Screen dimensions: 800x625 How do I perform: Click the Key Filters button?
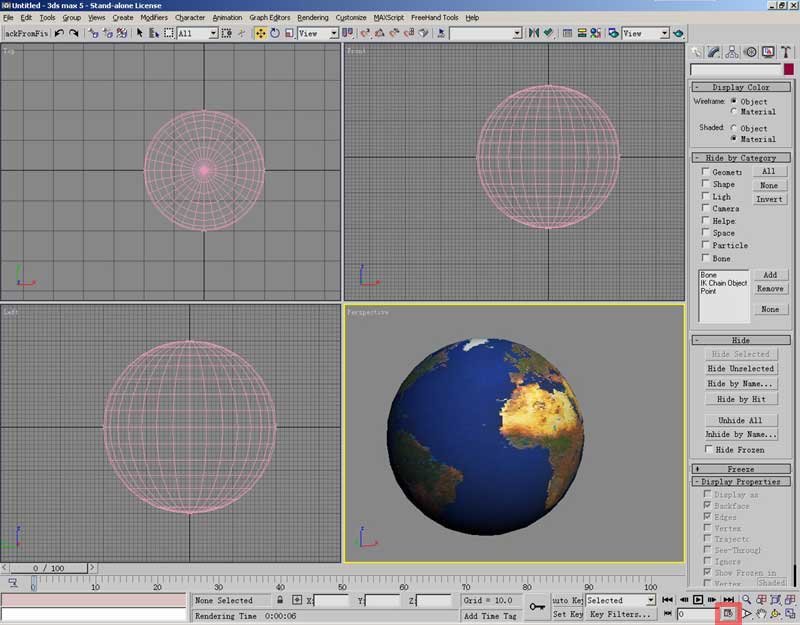click(619, 614)
